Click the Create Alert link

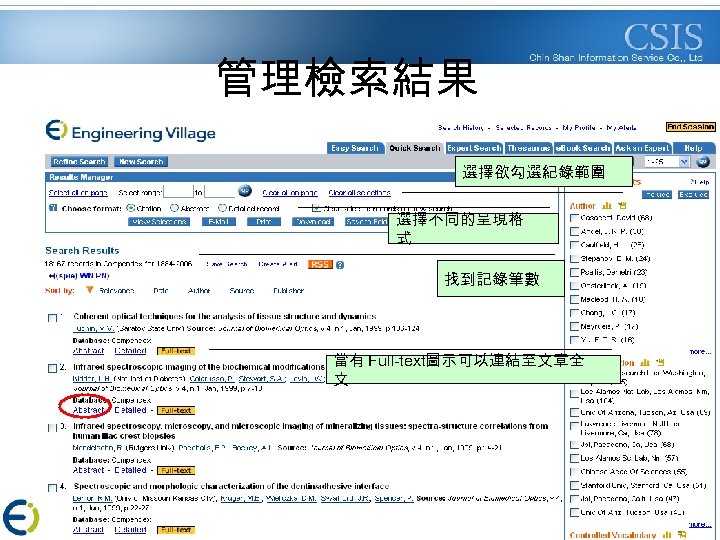pyautogui.click(x=278, y=264)
